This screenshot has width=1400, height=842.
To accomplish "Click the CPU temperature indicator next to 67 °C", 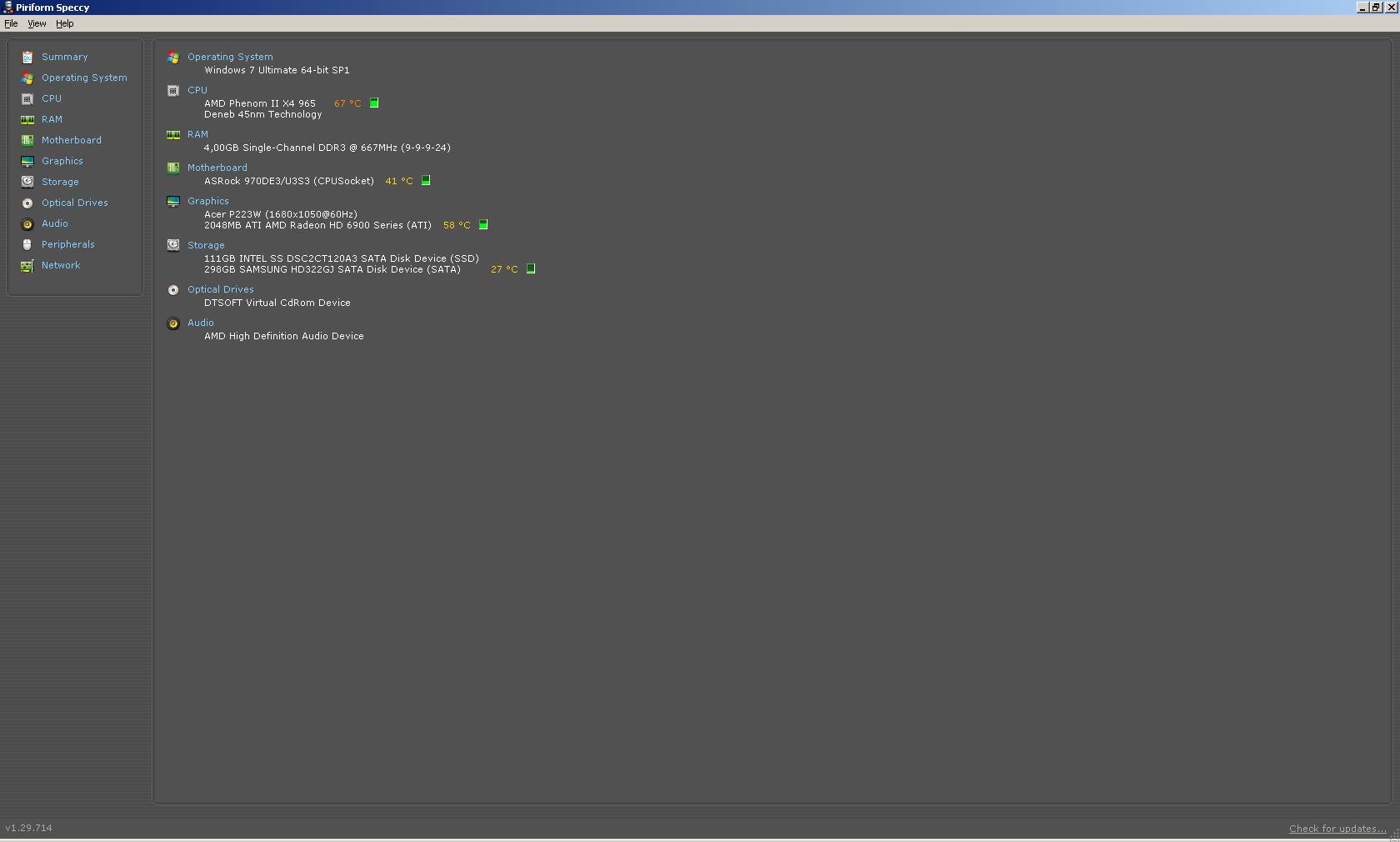I will [x=374, y=103].
